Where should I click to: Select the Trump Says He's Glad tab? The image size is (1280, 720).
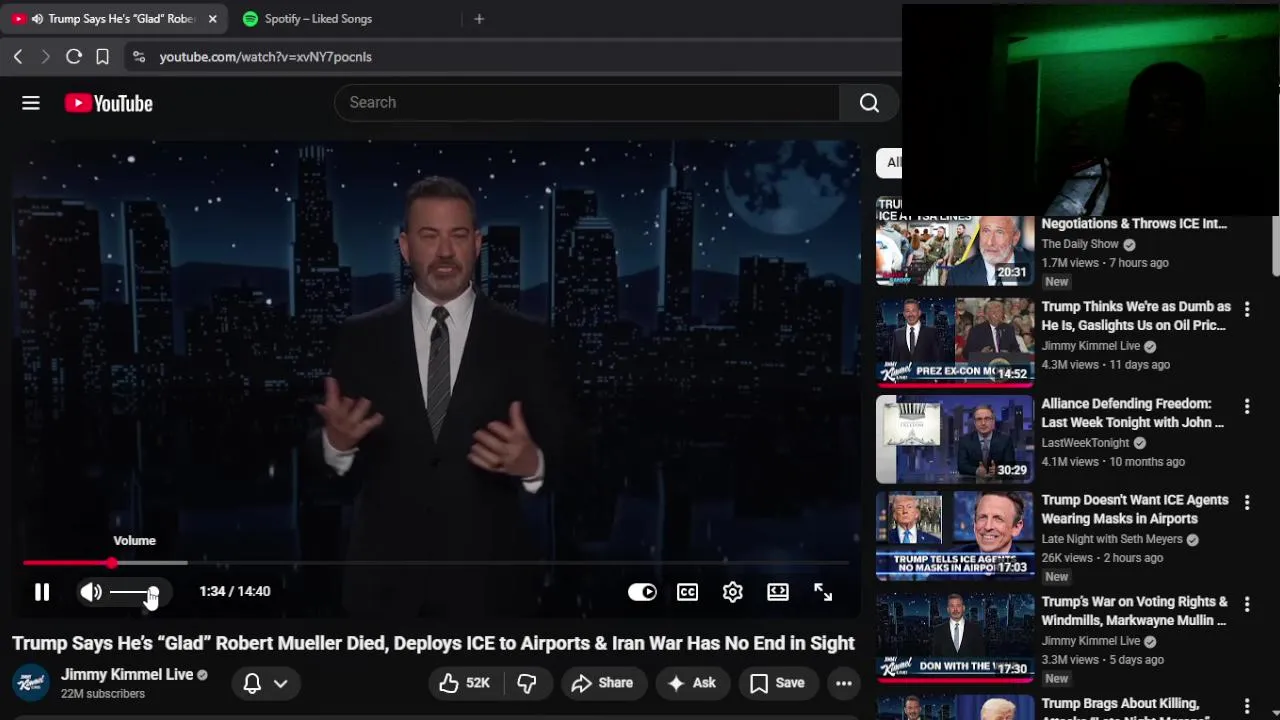pyautogui.click(x=121, y=19)
